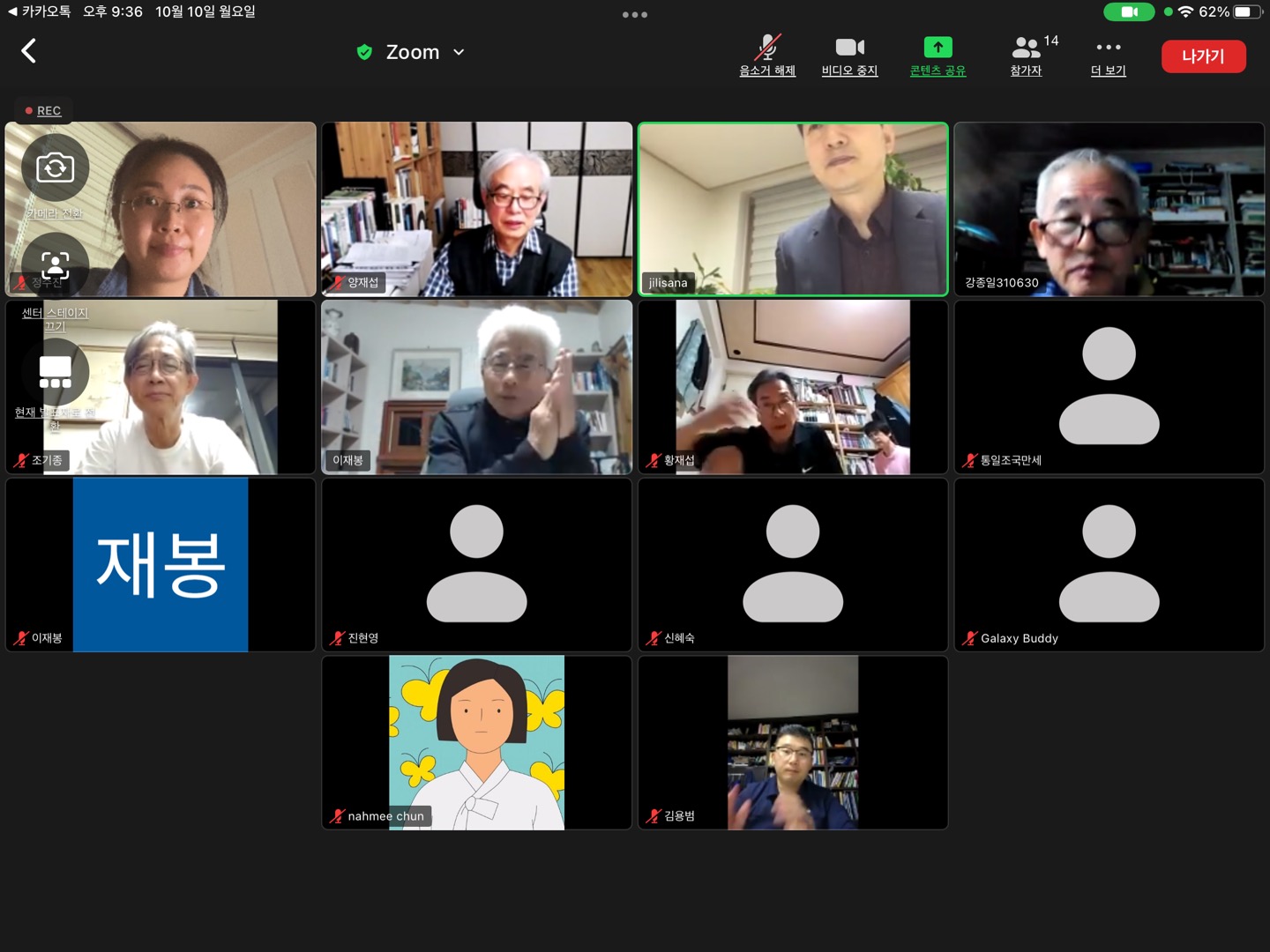1270x952 pixels.
Task: Click the REC recording indicator
Action: tap(43, 110)
